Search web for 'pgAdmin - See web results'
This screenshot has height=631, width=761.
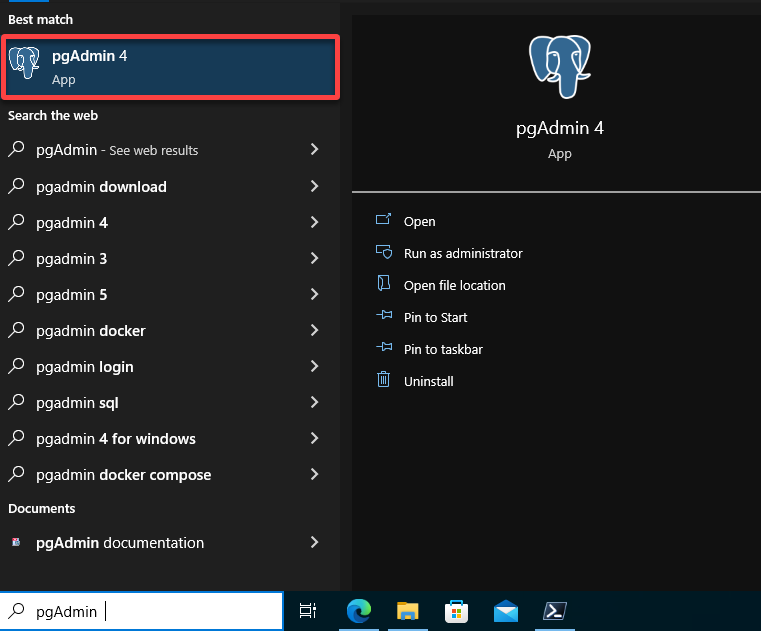tap(117, 150)
